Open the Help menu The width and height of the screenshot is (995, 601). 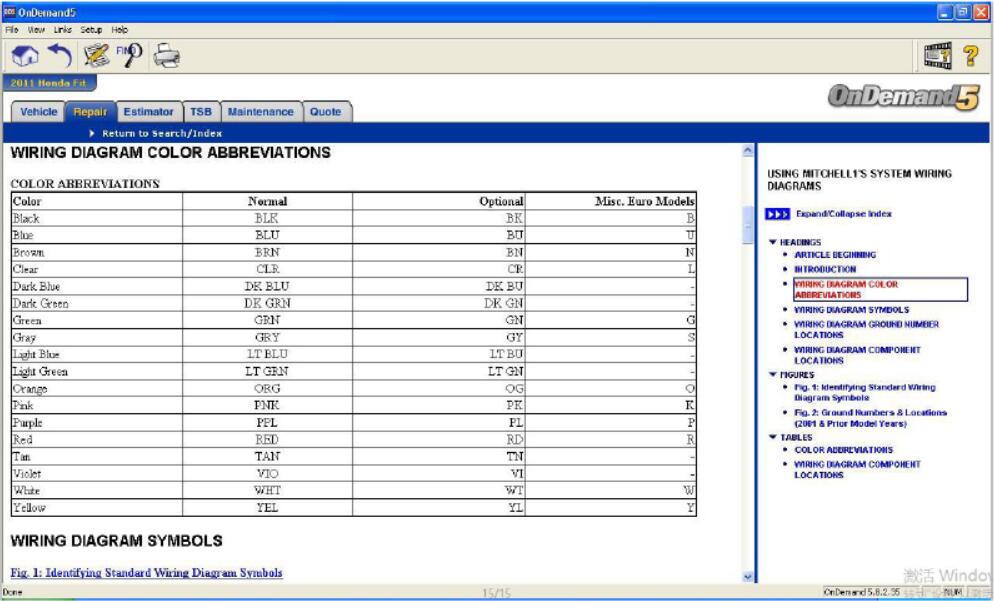tap(119, 30)
